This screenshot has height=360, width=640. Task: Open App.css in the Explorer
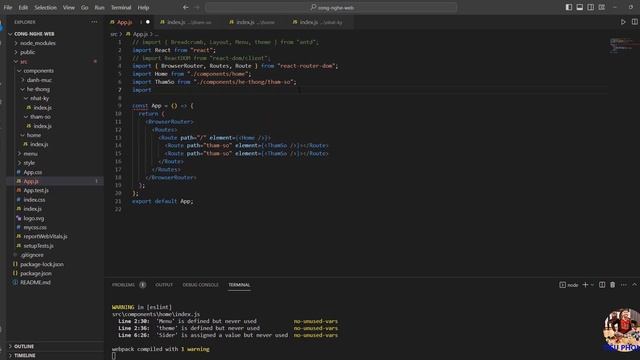(x=33, y=172)
